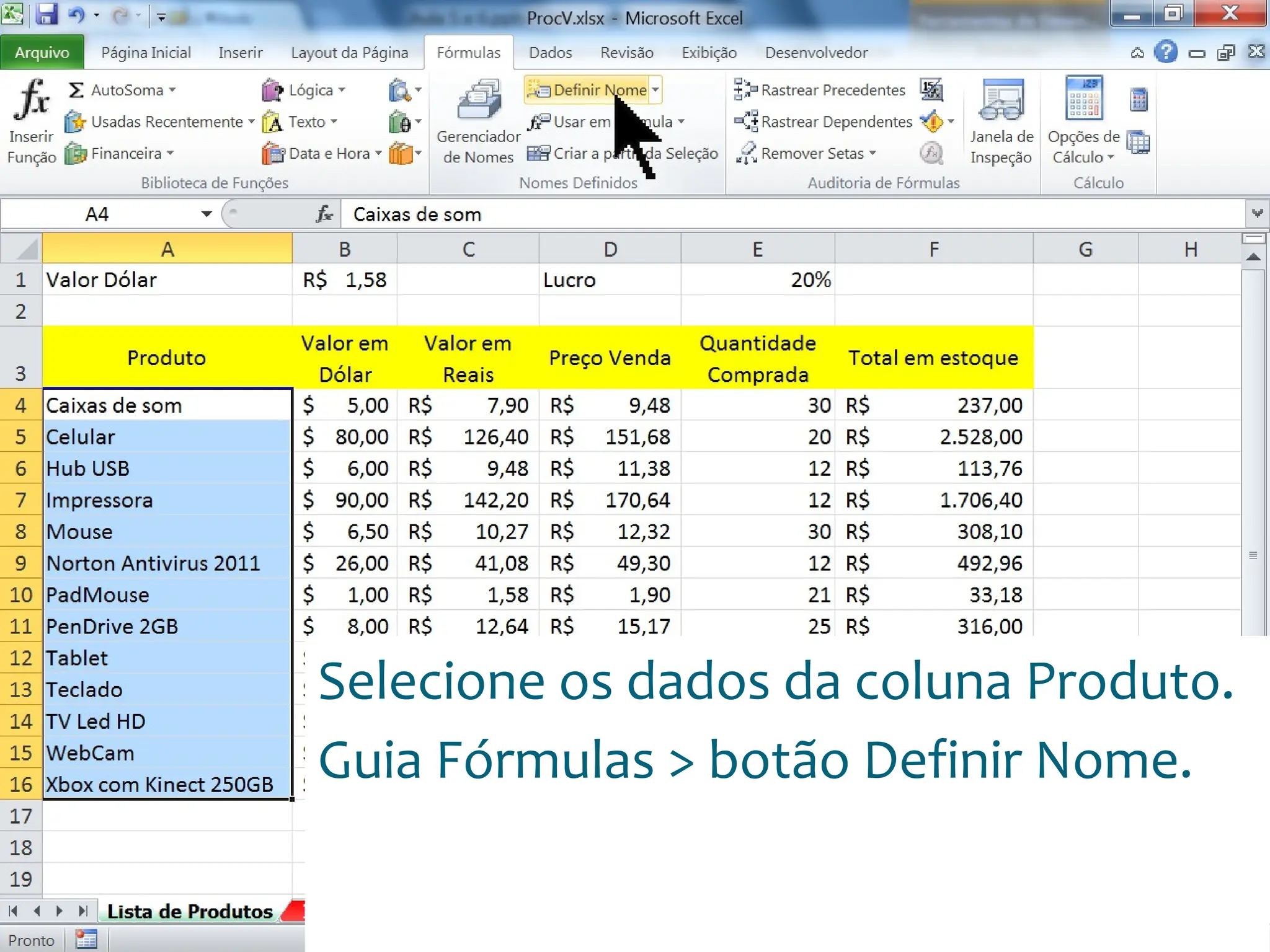1270x952 pixels.
Task: Open the AutoSoma sigma function
Action: point(122,90)
